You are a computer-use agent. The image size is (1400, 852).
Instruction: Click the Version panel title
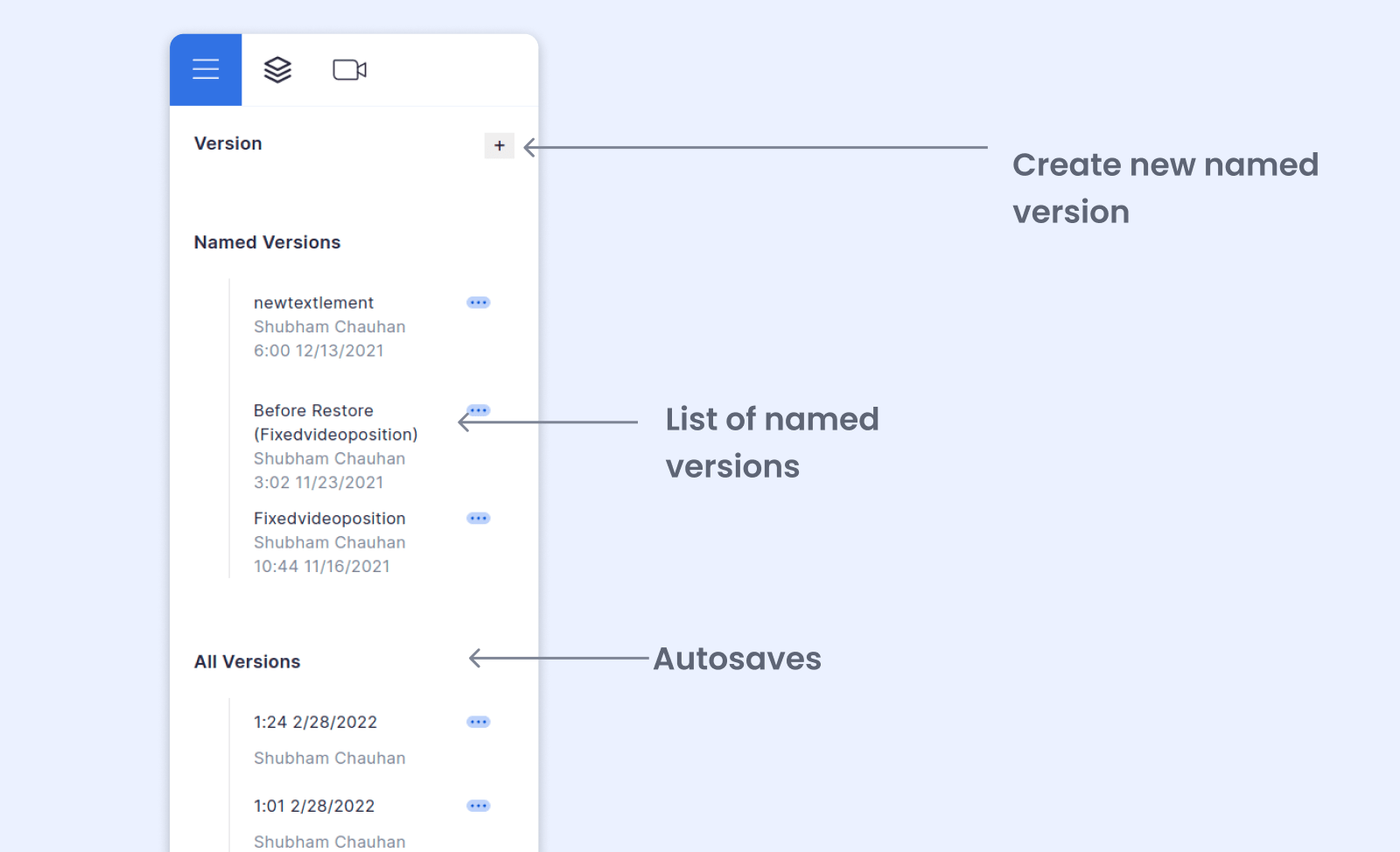(x=227, y=143)
